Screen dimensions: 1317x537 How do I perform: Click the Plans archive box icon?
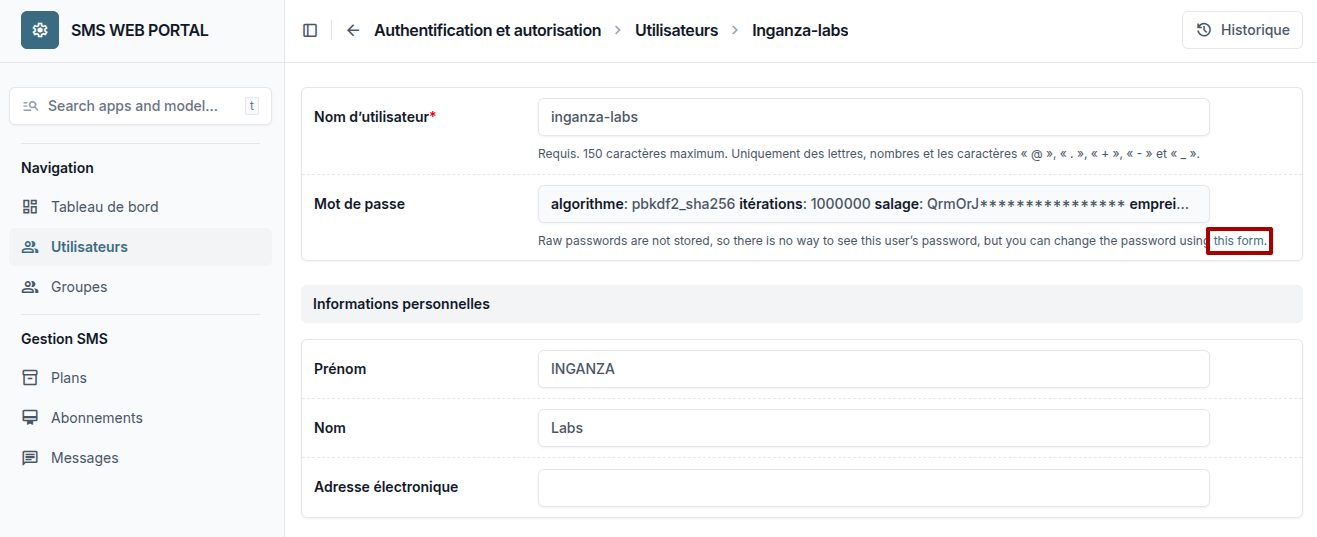click(30, 378)
